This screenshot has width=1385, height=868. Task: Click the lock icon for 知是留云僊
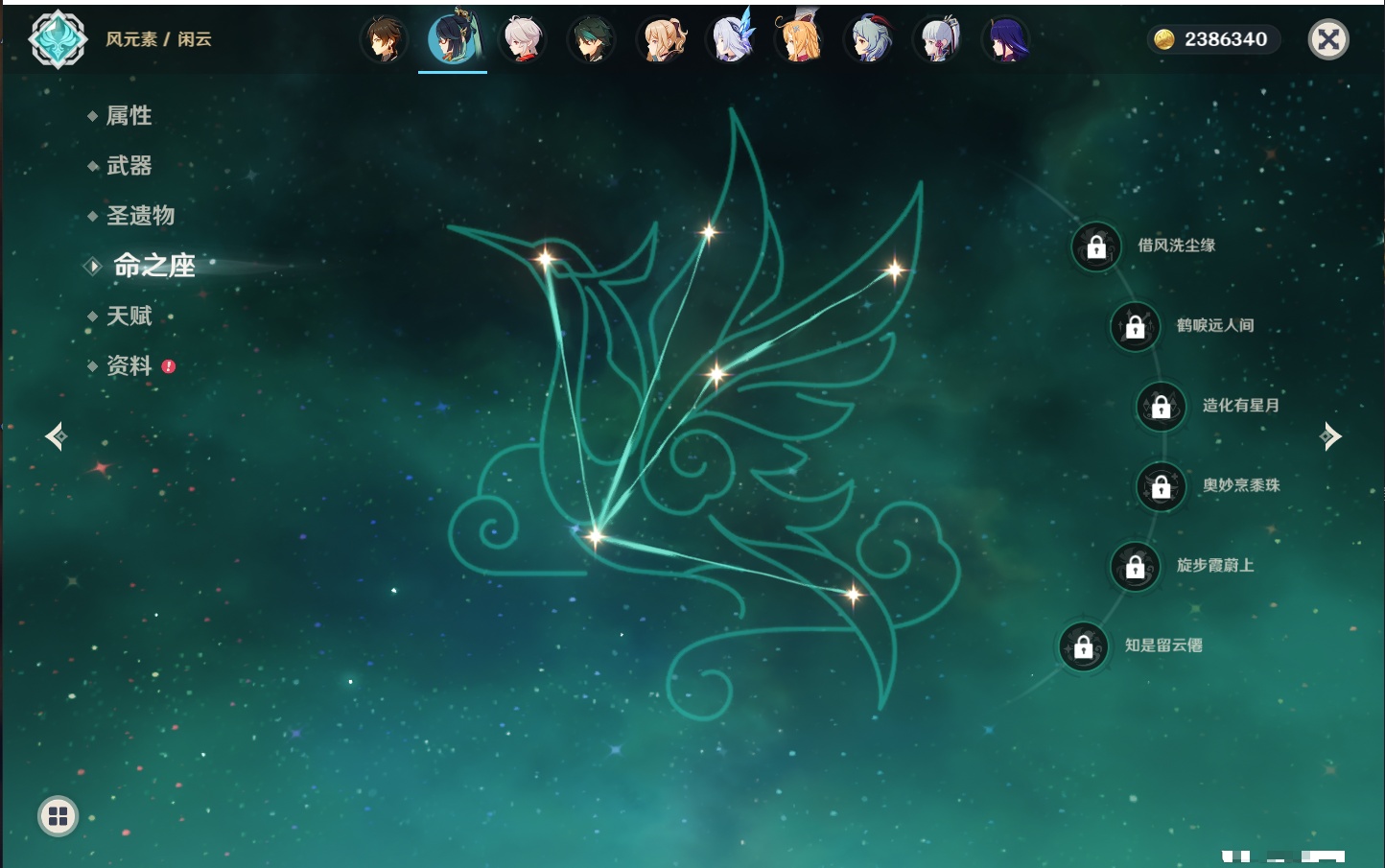click(x=1083, y=646)
